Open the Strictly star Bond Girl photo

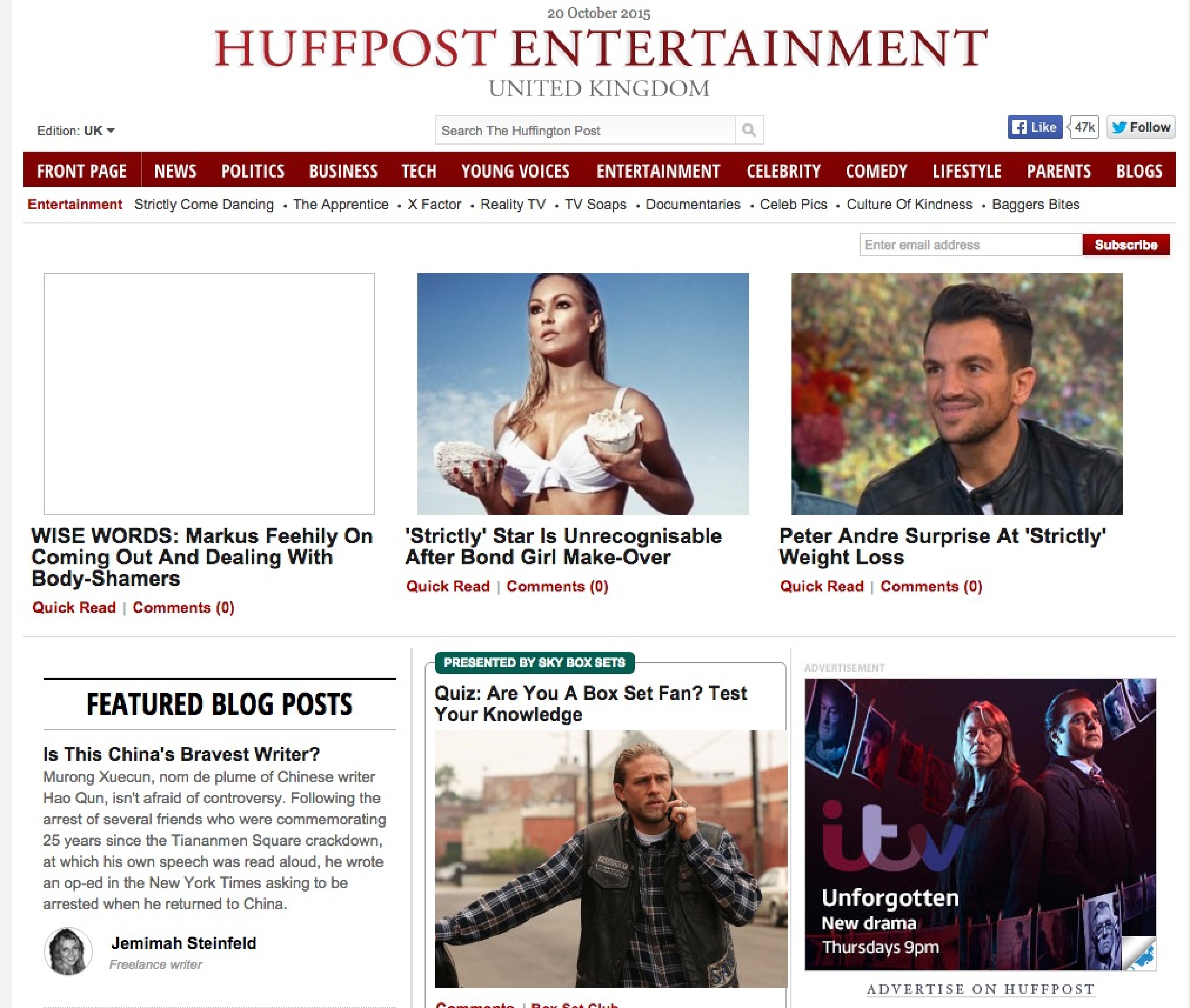click(x=583, y=394)
